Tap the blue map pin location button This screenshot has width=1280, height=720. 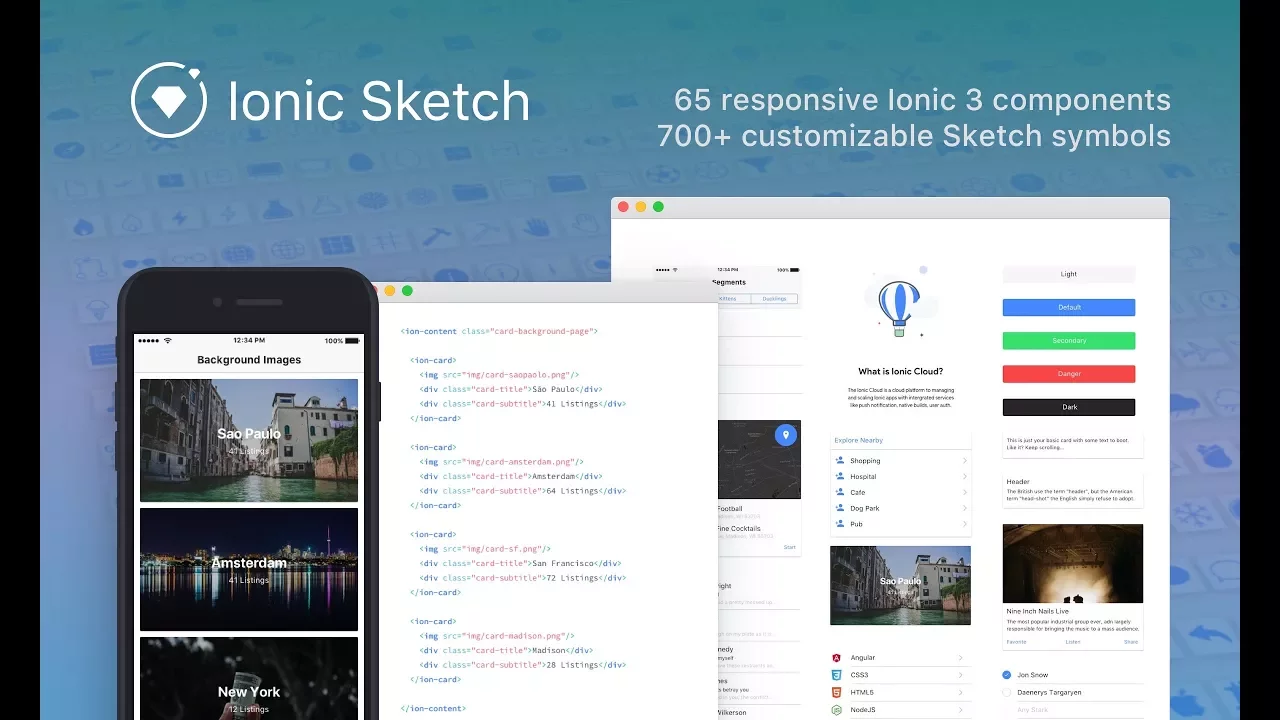coord(786,435)
